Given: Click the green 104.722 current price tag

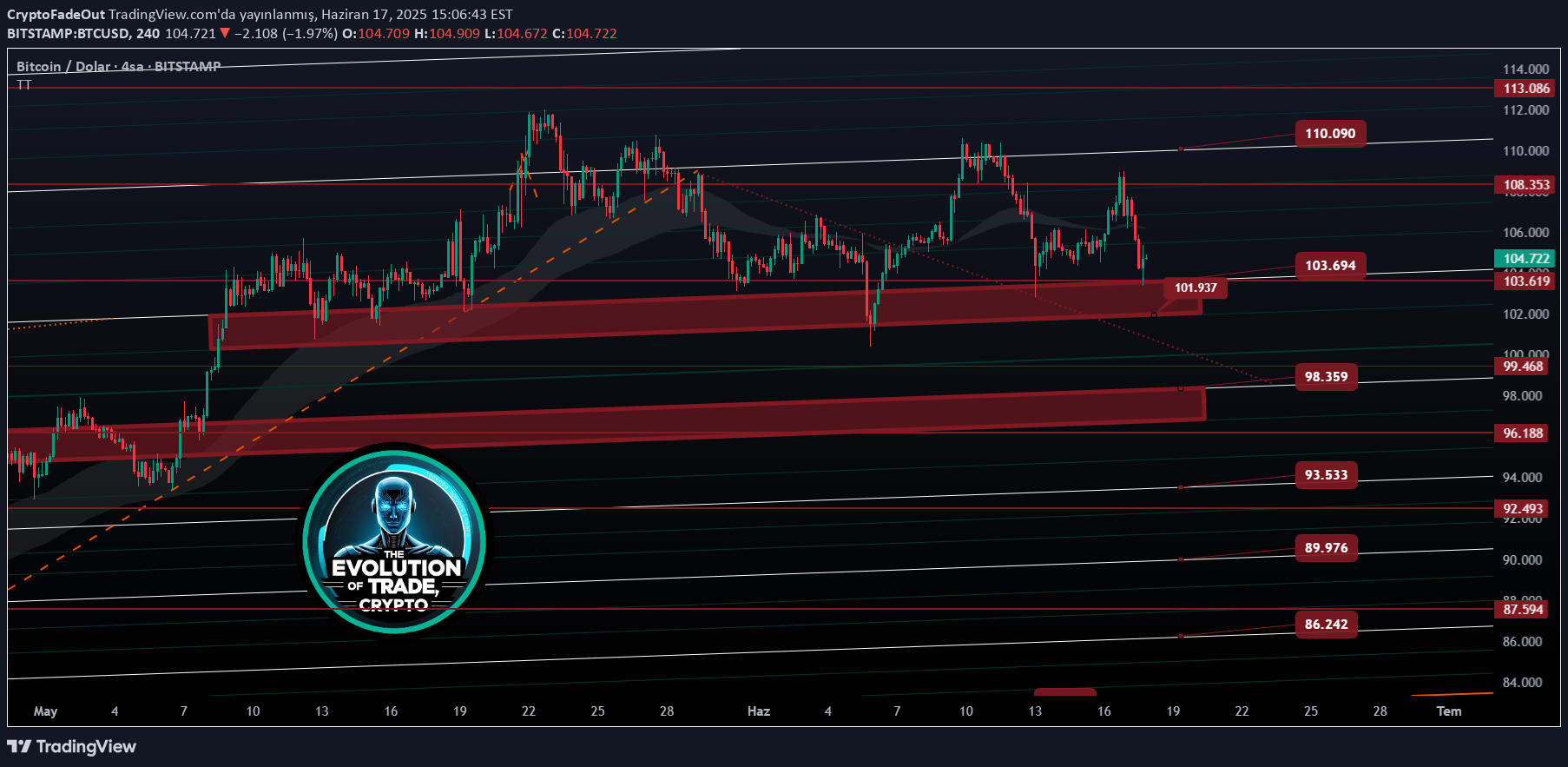Looking at the screenshot, I should pyautogui.click(x=1526, y=259).
